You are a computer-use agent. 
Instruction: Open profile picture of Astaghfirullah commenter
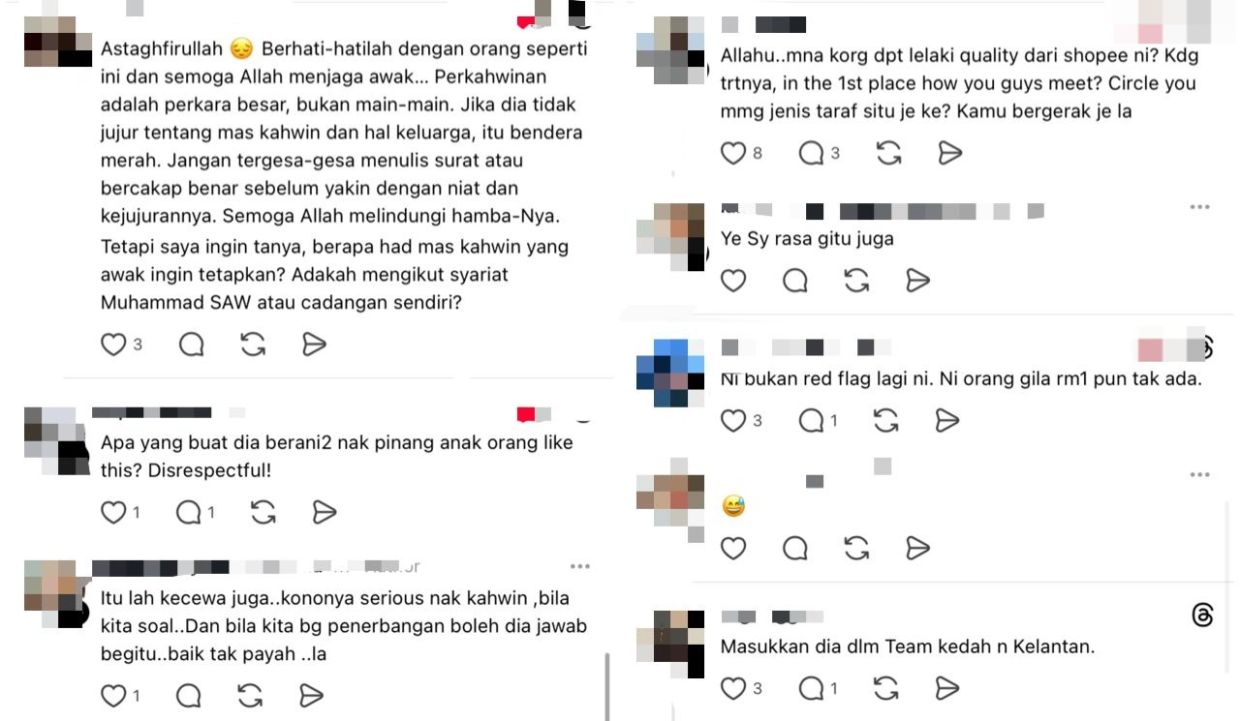point(58,41)
